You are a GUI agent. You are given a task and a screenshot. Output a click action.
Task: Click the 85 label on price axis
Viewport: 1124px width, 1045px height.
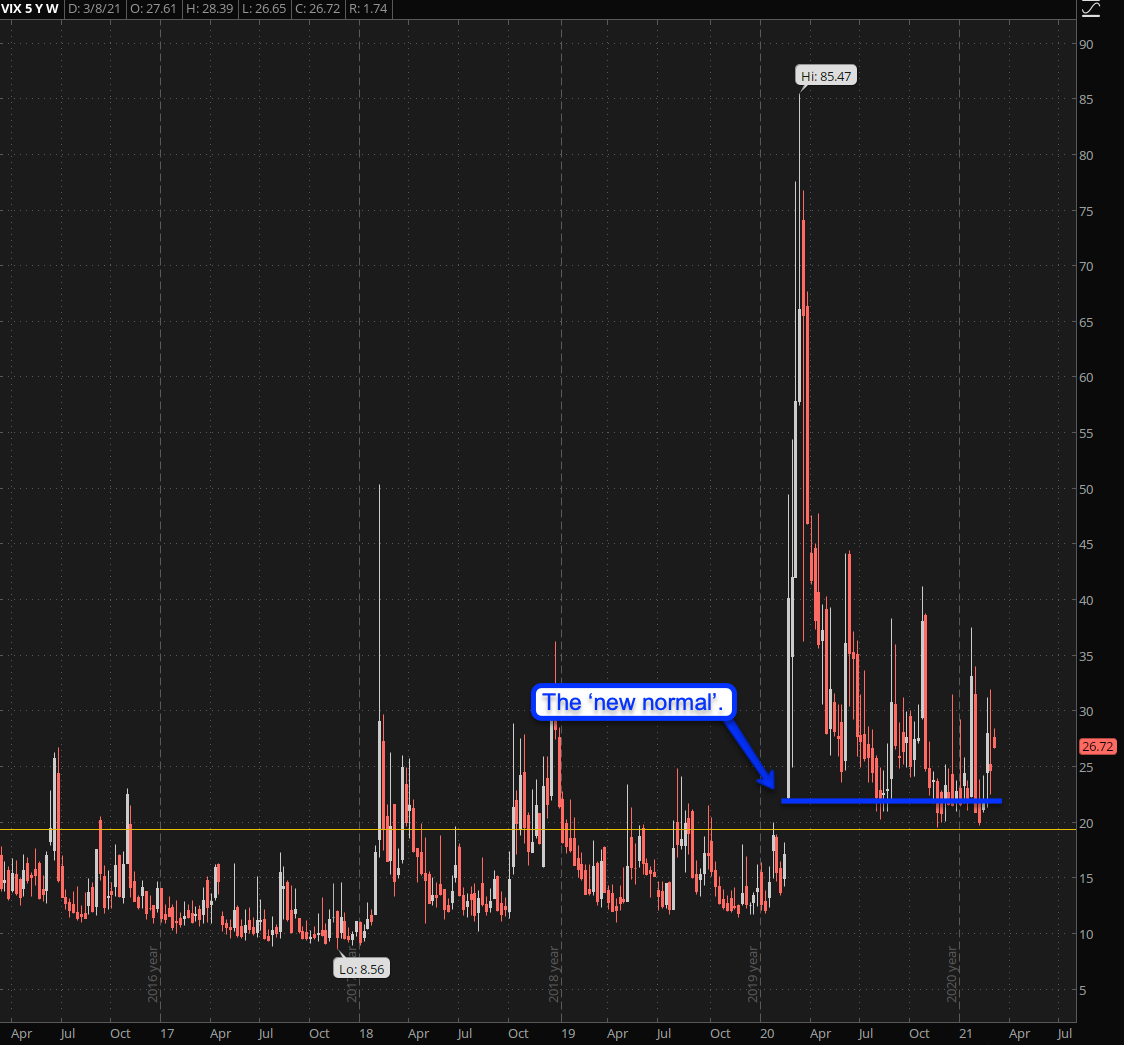coord(1087,100)
